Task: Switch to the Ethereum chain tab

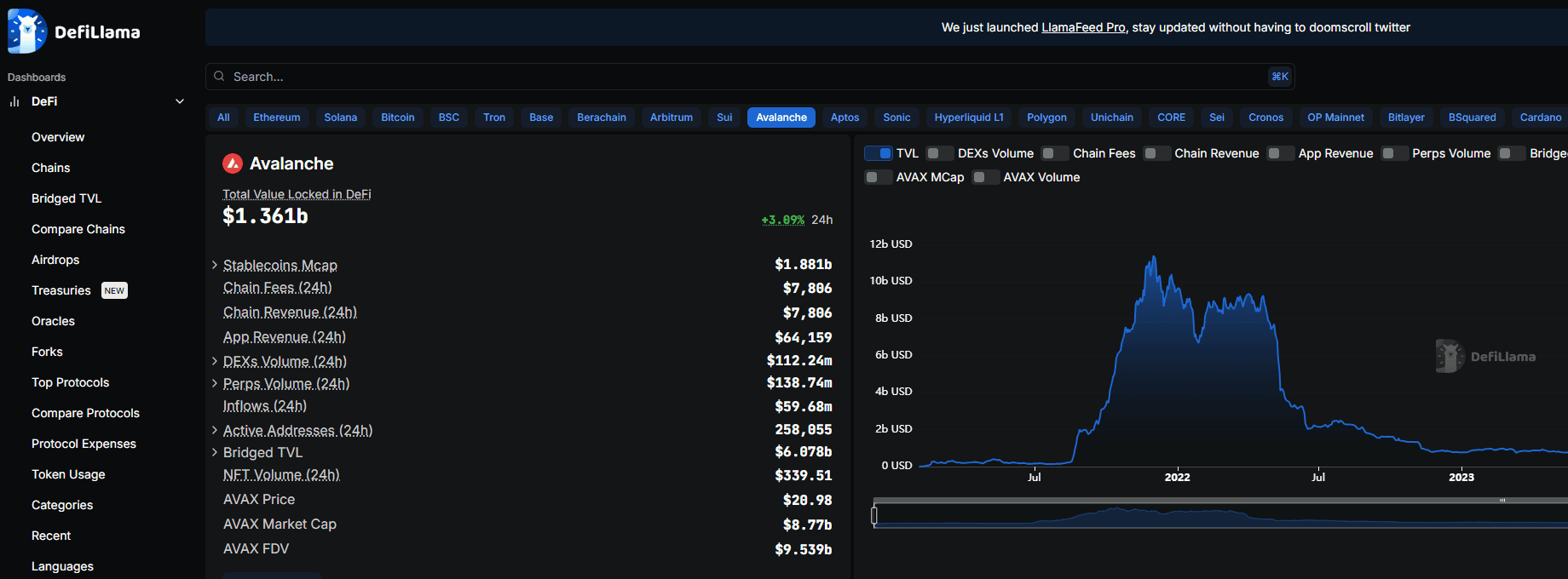Action: (x=277, y=118)
